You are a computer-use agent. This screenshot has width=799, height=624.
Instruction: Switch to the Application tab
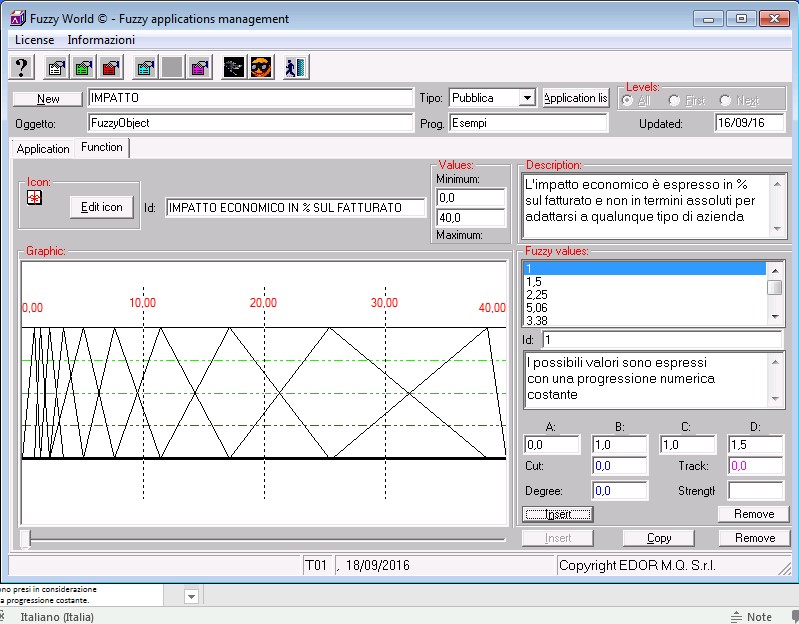(43, 149)
